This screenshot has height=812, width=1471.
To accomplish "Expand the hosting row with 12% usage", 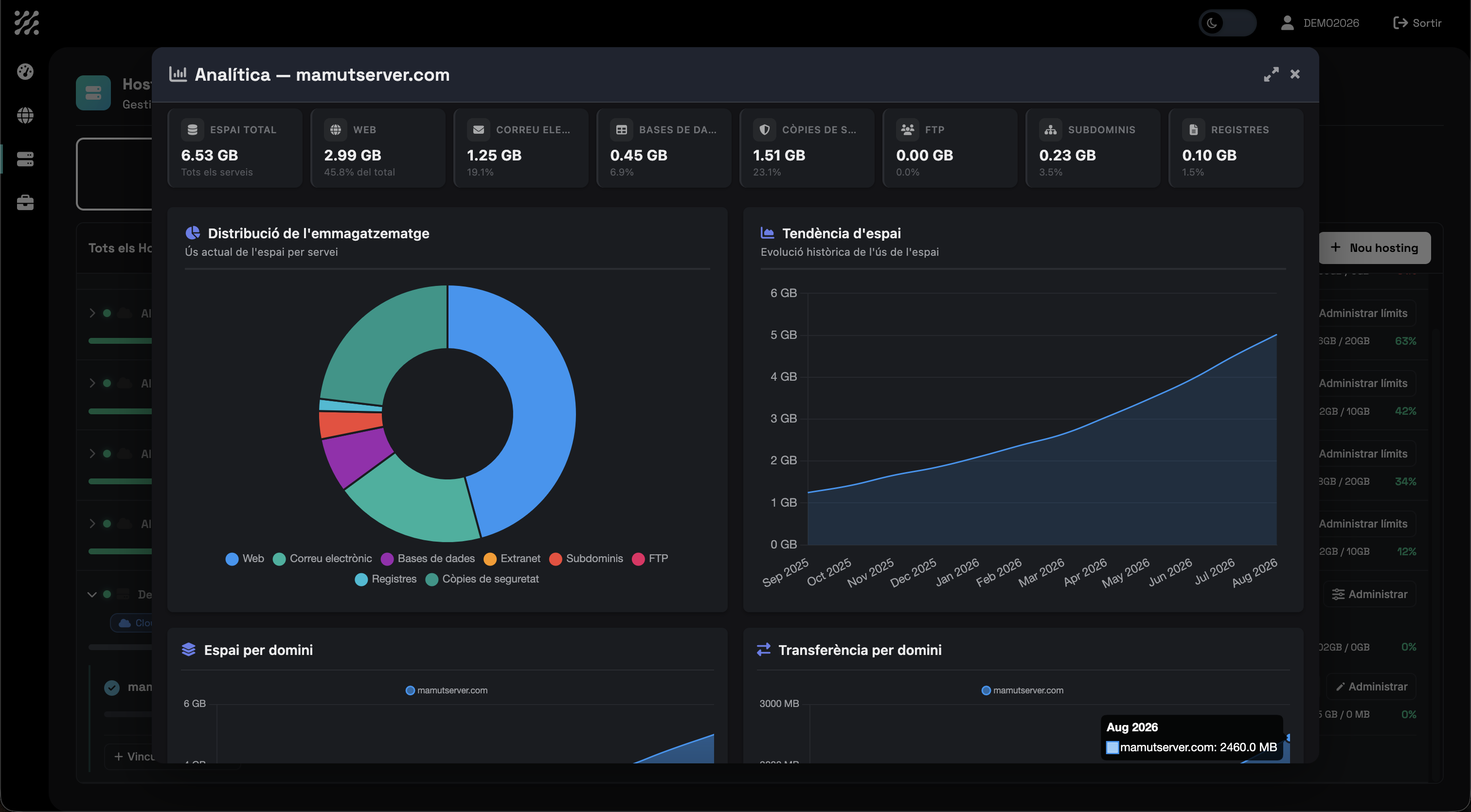I will [92, 524].
